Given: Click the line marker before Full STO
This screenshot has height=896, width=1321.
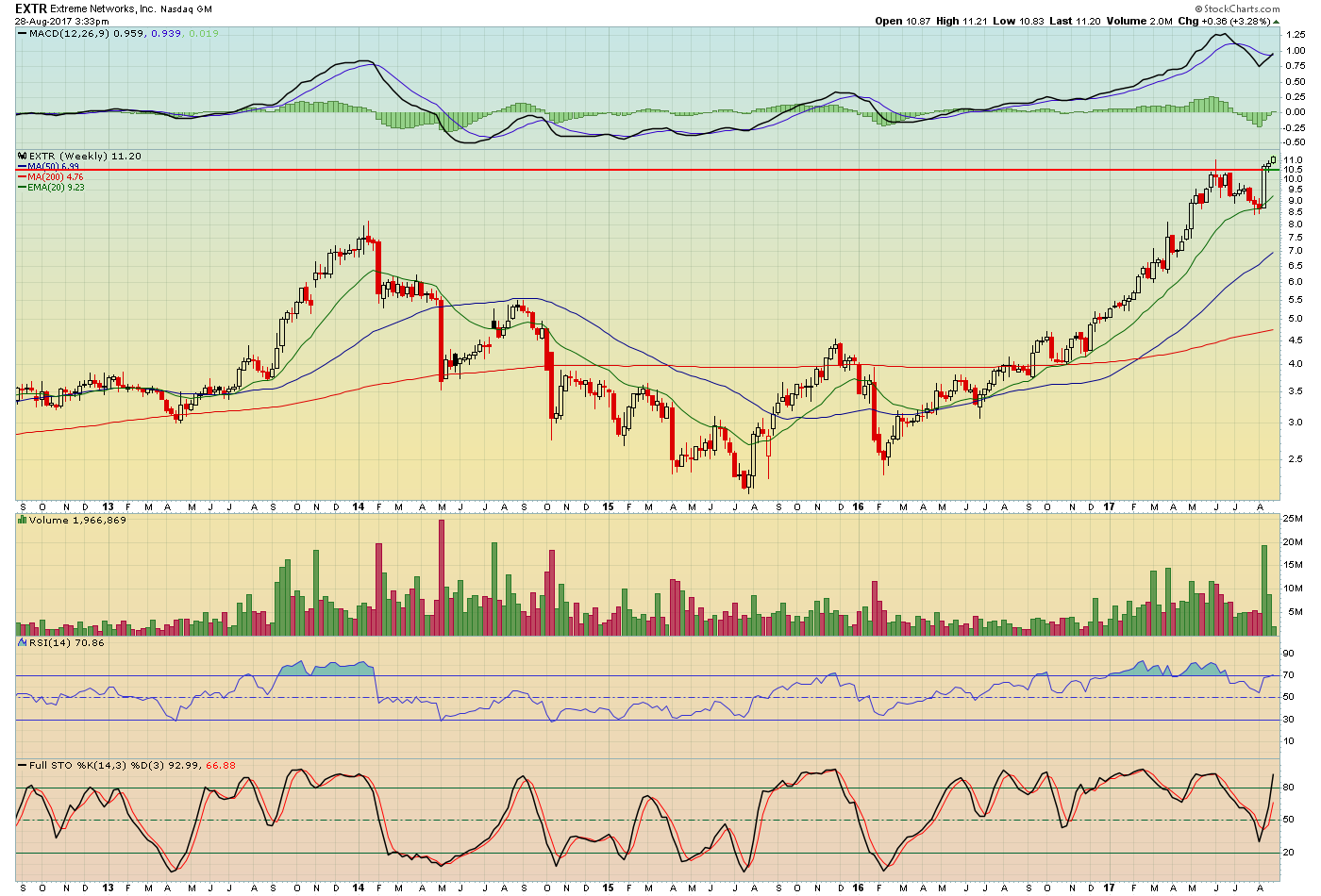Looking at the screenshot, I should click(x=22, y=765).
